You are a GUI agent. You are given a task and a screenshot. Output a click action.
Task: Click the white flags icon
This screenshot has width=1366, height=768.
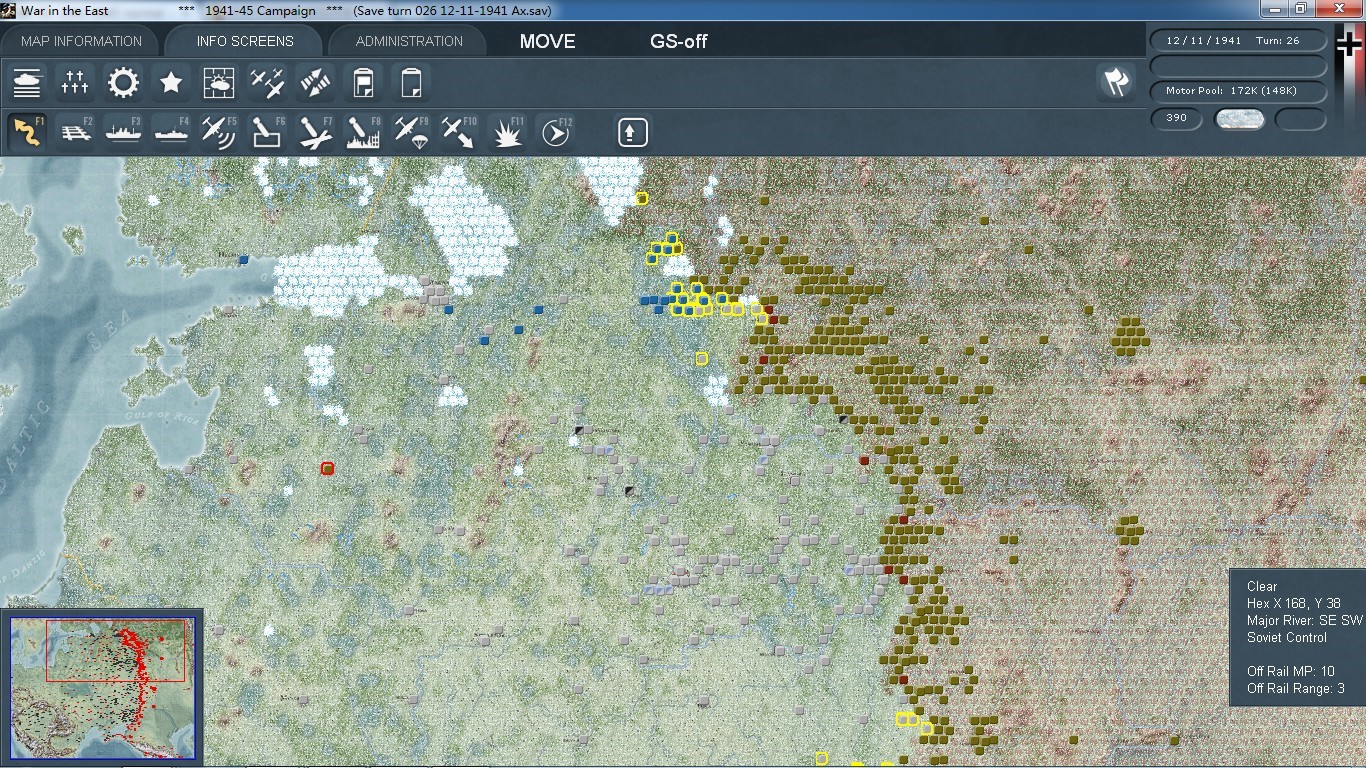[1116, 83]
